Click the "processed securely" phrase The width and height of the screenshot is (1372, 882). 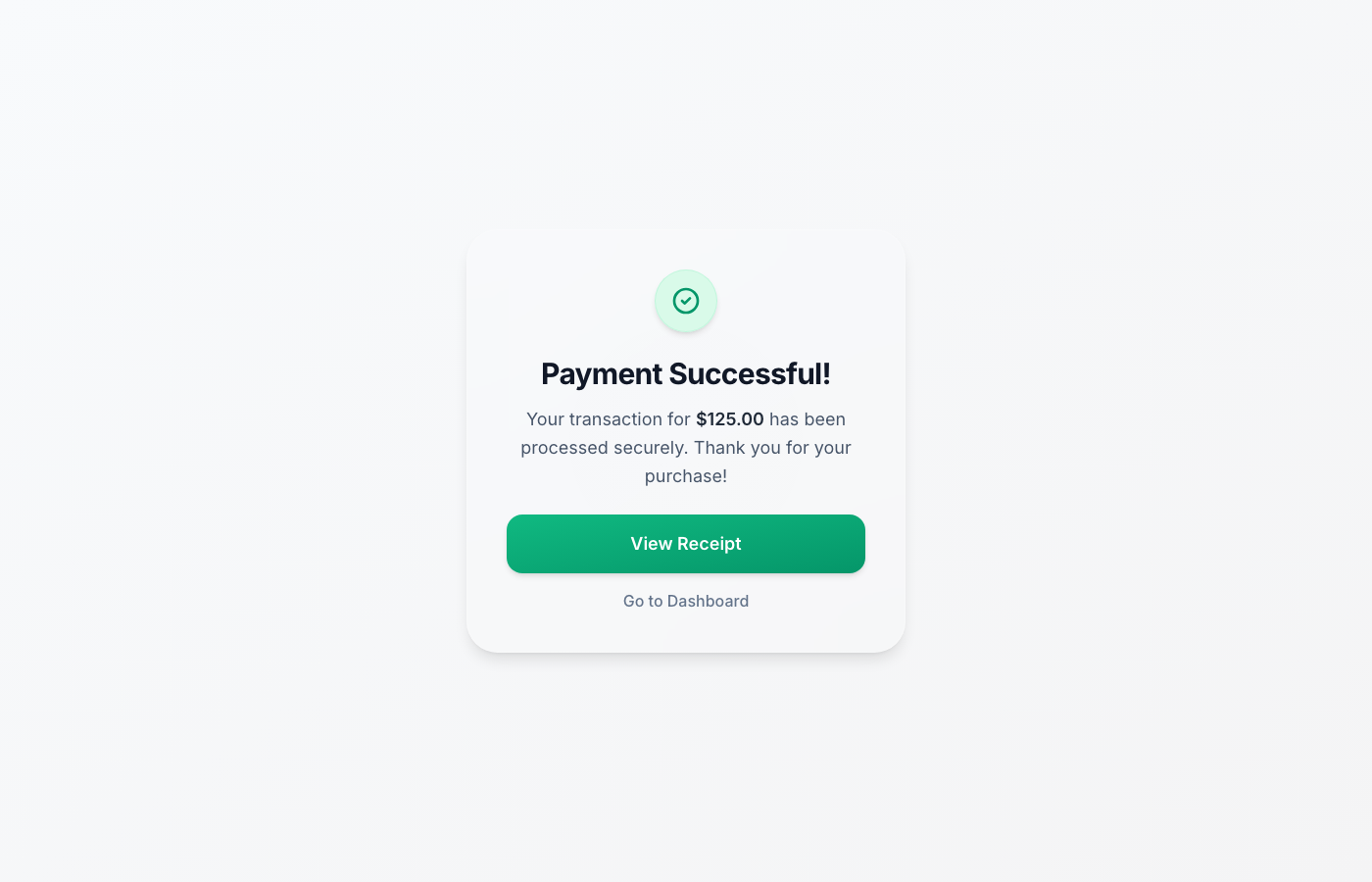[x=602, y=448]
